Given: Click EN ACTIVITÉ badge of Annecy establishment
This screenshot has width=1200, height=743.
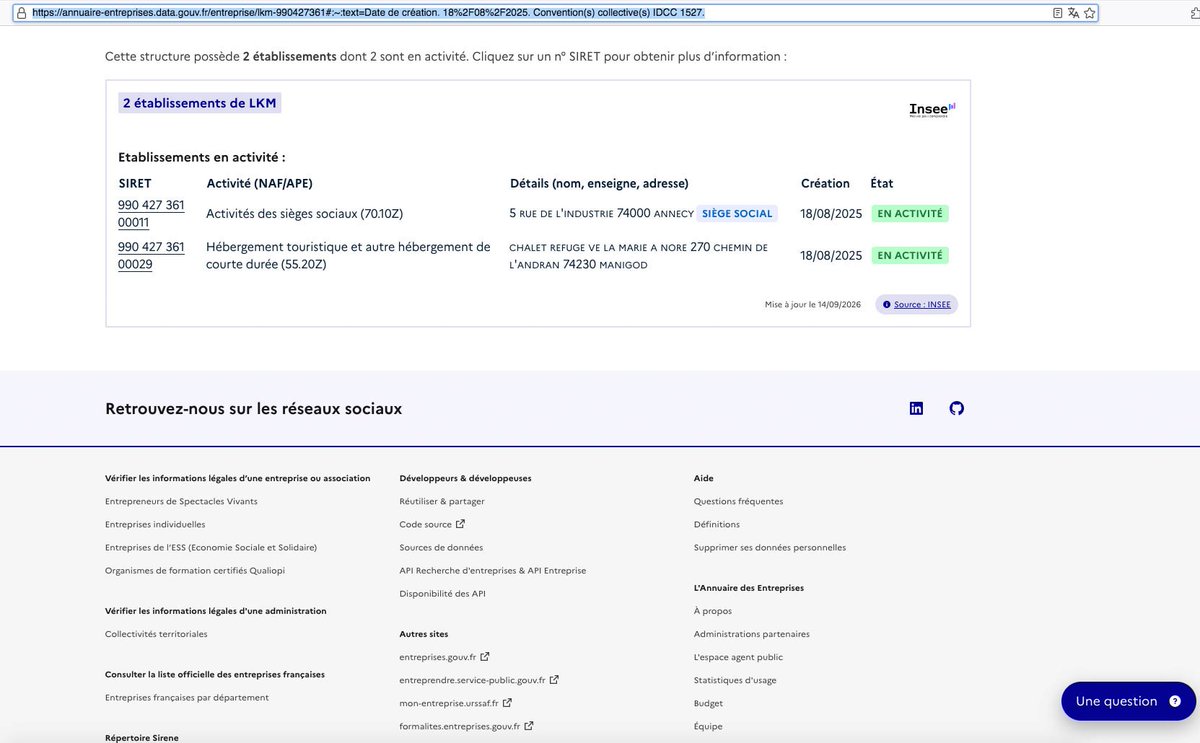Looking at the screenshot, I should coord(910,213).
